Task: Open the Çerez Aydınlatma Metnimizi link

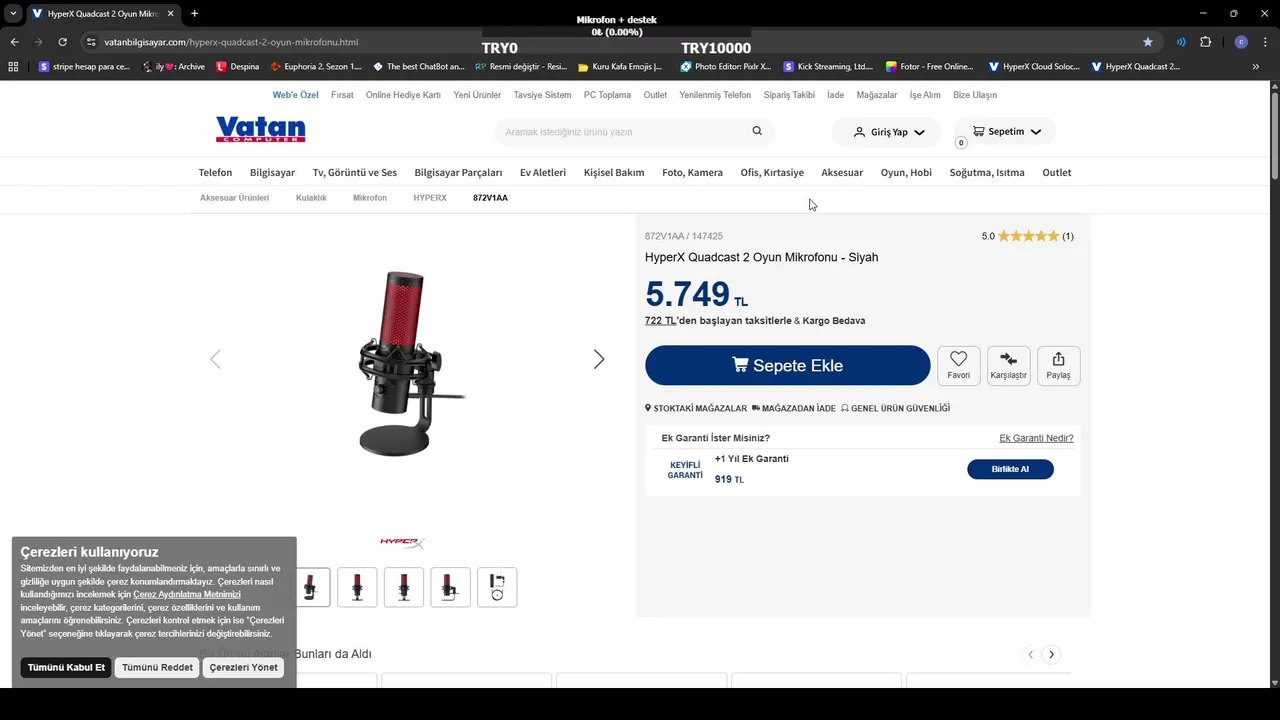Action: 187,594
